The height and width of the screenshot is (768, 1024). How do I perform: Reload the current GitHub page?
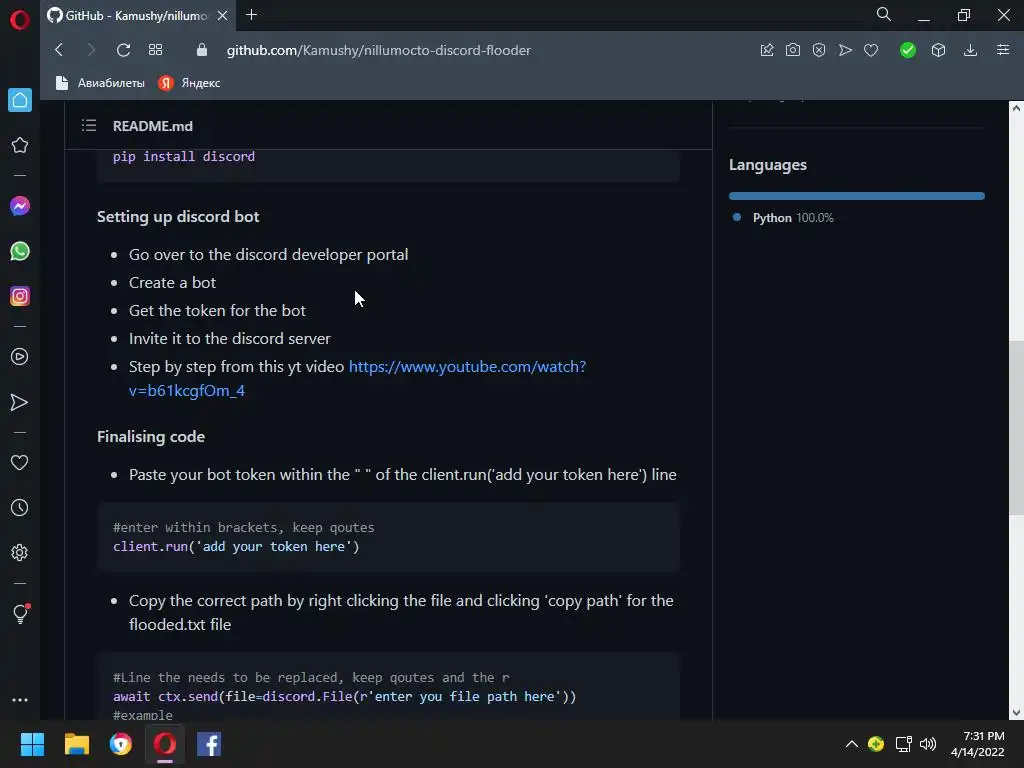(x=123, y=50)
